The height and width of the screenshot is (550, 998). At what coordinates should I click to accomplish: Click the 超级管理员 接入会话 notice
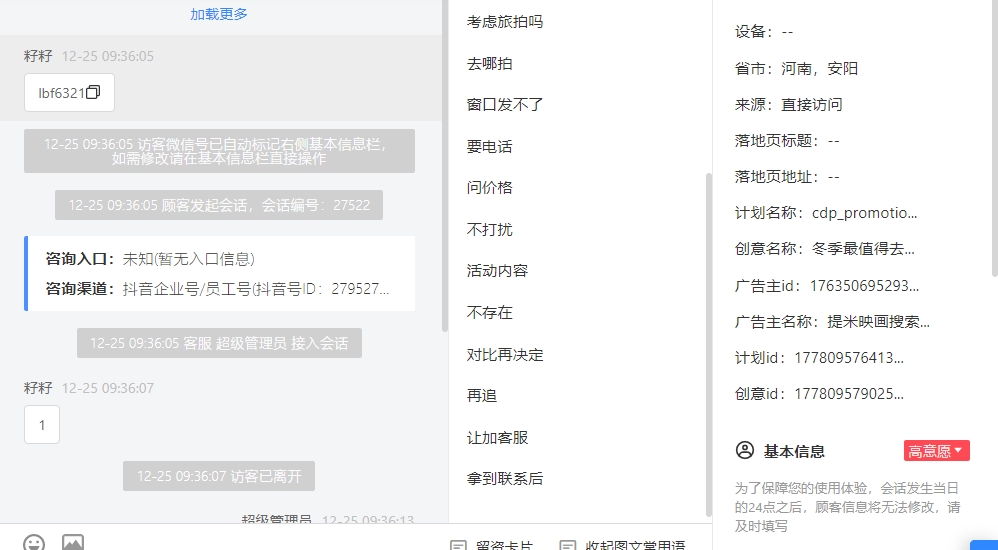[x=219, y=343]
